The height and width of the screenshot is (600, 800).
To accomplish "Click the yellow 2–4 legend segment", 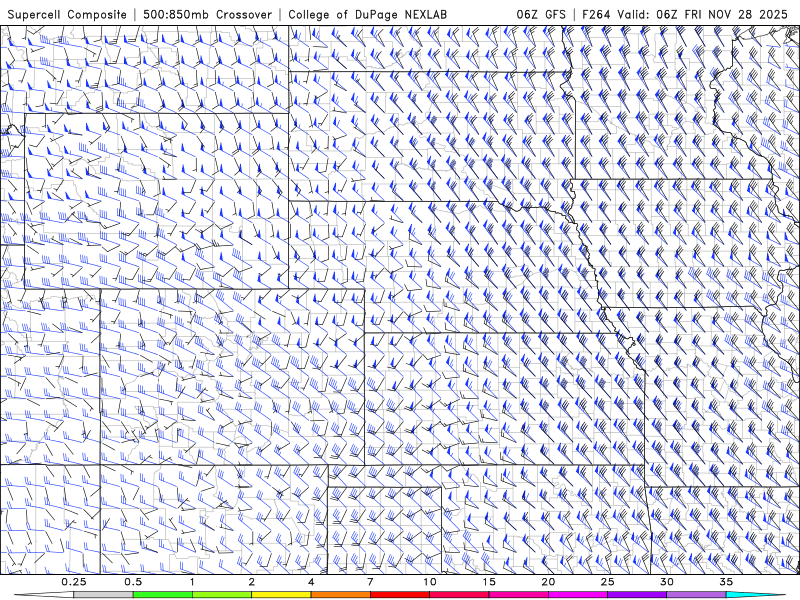I will 281,595.
